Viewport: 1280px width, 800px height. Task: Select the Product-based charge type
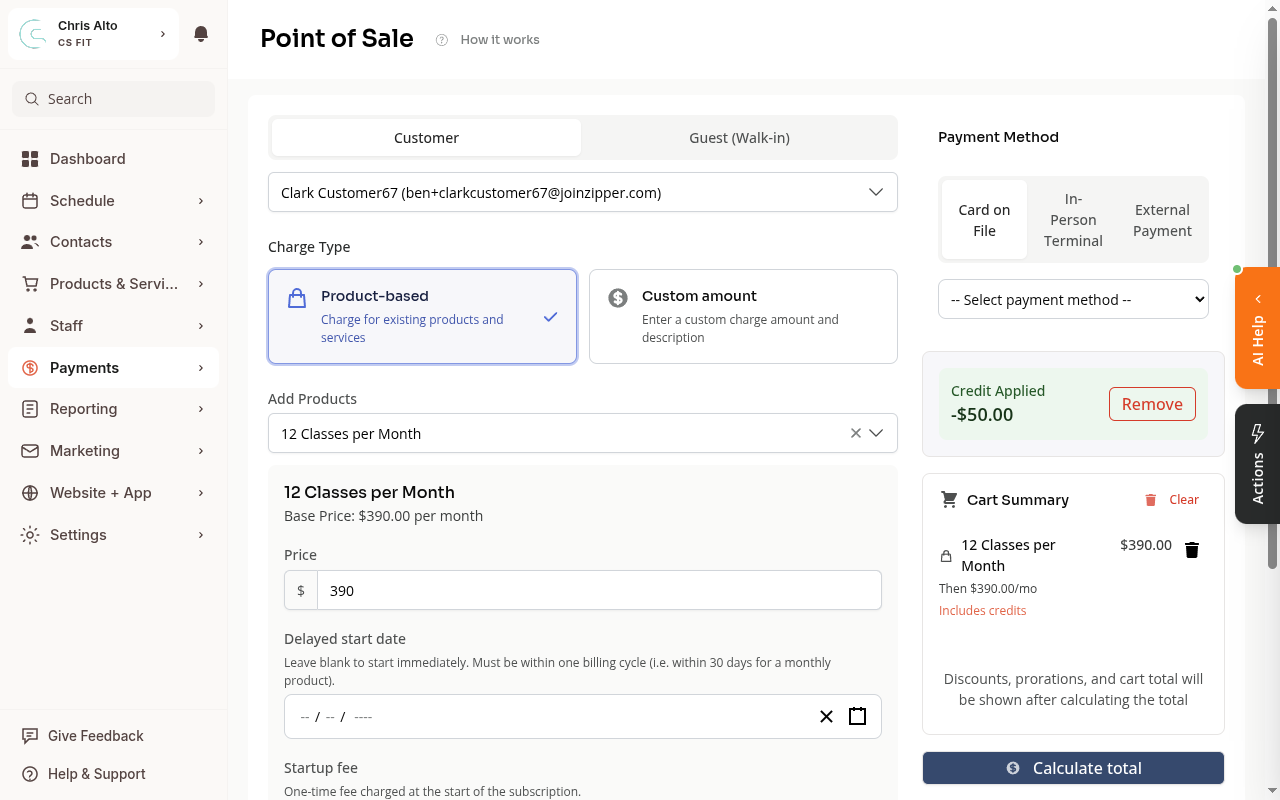click(422, 316)
